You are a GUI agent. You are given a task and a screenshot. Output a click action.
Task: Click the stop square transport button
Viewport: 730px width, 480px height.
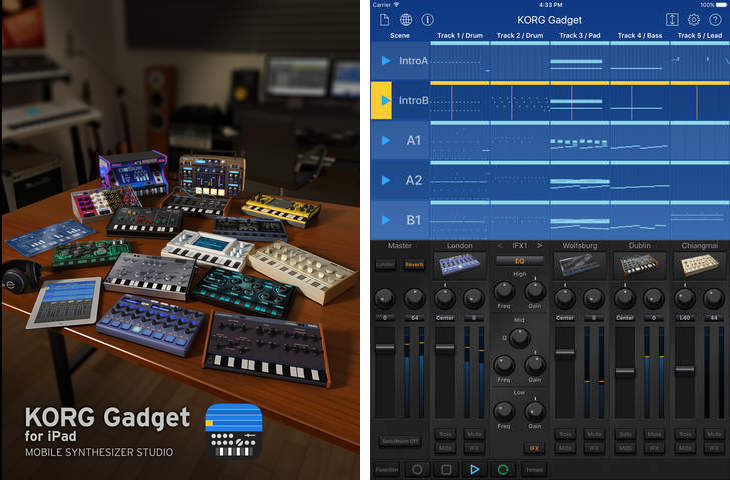pyautogui.click(x=446, y=469)
